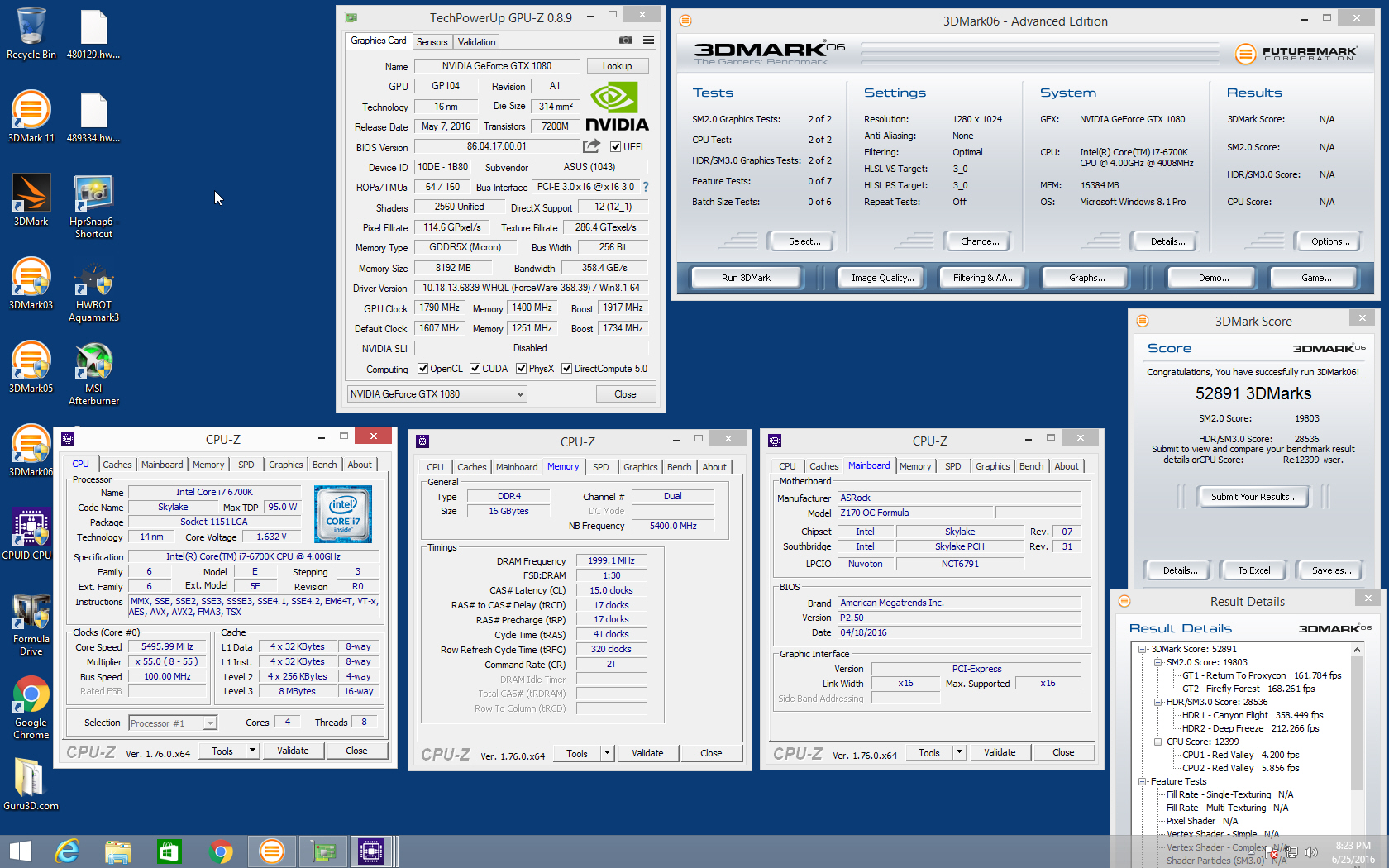Collapse the 3DMark Score: 52891 tree node
The height and width of the screenshot is (868, 1389).
(1143, 649)
